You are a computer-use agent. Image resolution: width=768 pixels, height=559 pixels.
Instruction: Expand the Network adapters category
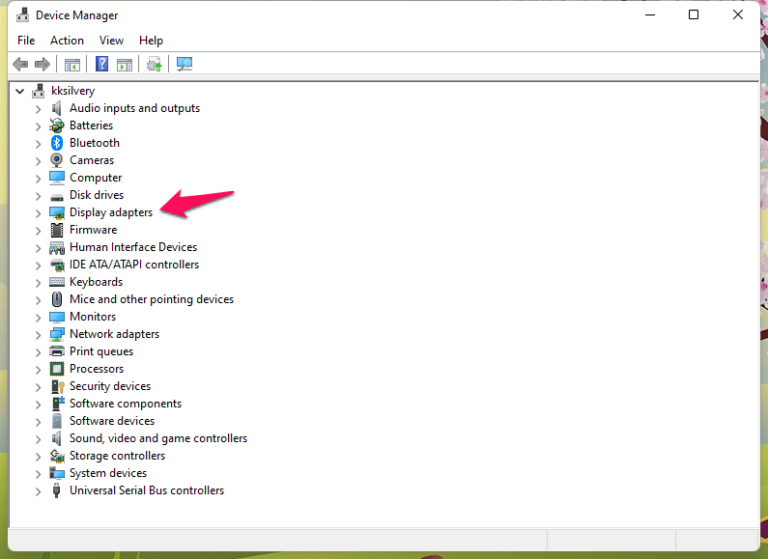point(38,334)
